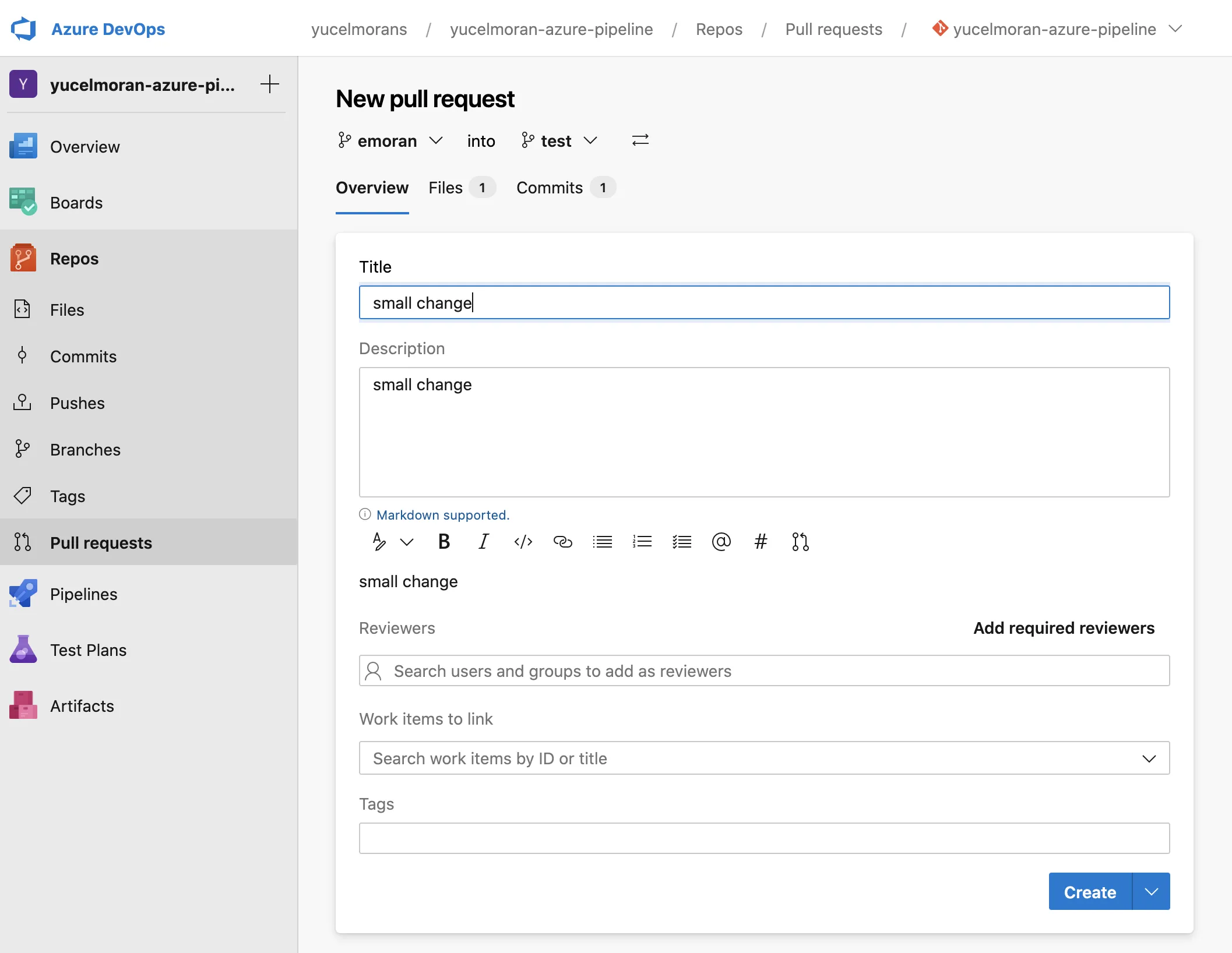Switch to the Overview tab
The height and width of the screenshot is (953, 1232).
click(372, 188)
